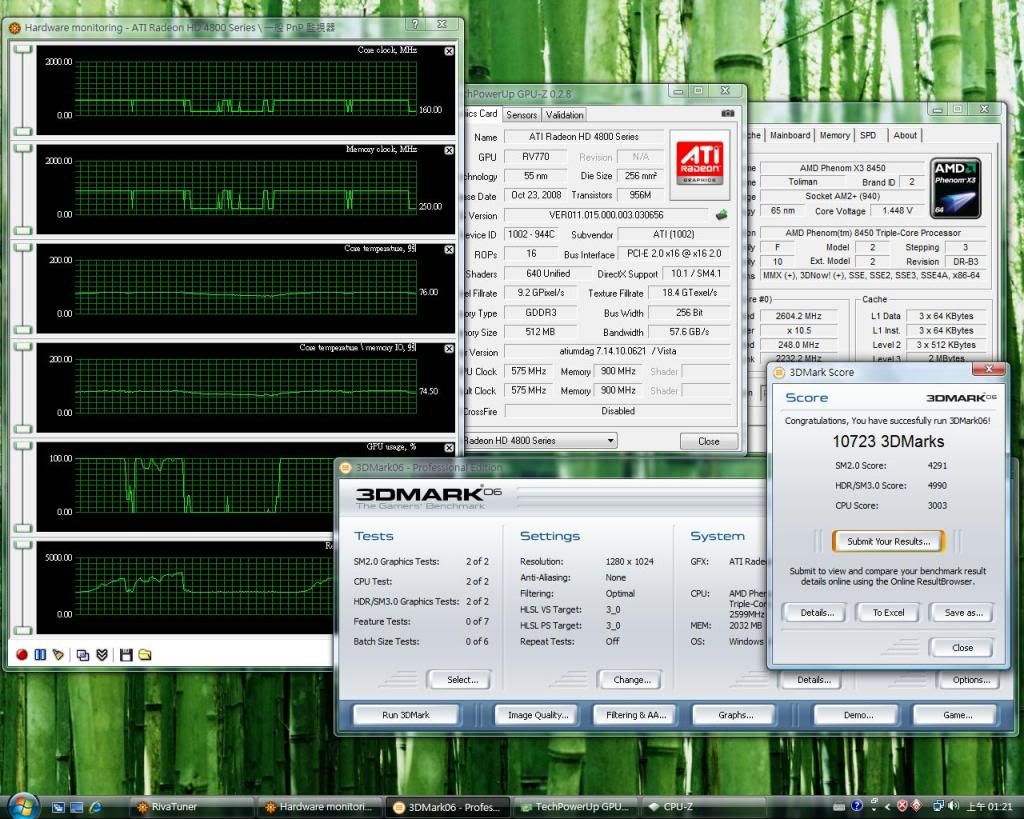Open Image Quality options in 3DMark06
Screen dimensions: 1024x819
click(x=538, y=715)
